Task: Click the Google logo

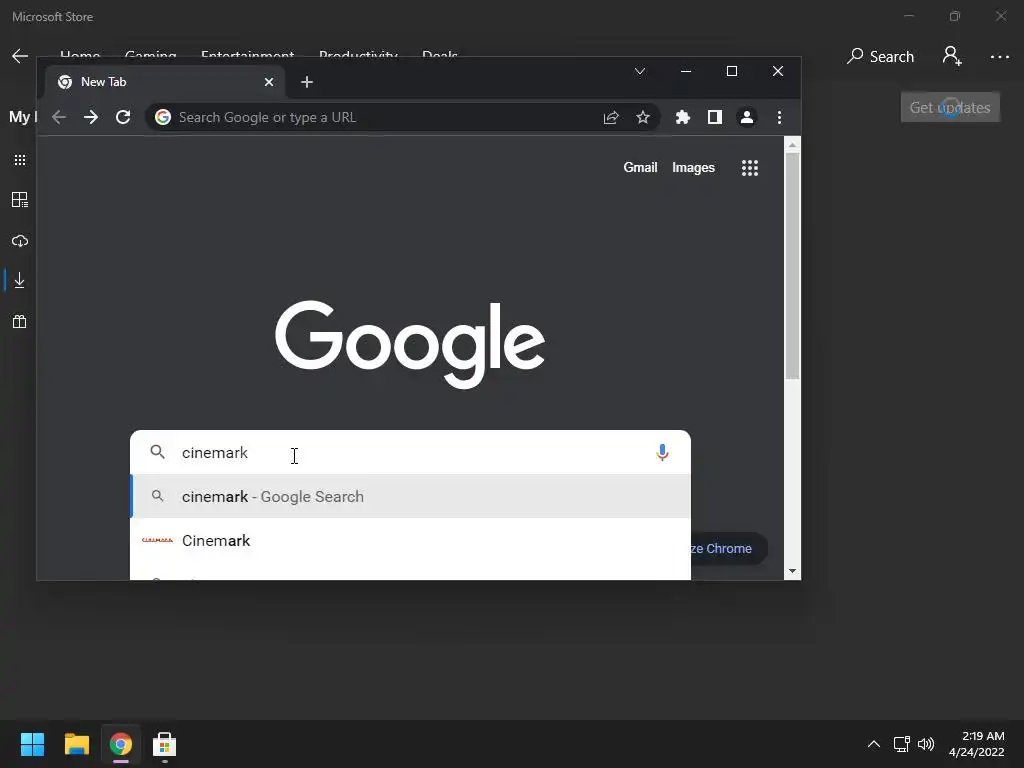Action: pos(409,344)
